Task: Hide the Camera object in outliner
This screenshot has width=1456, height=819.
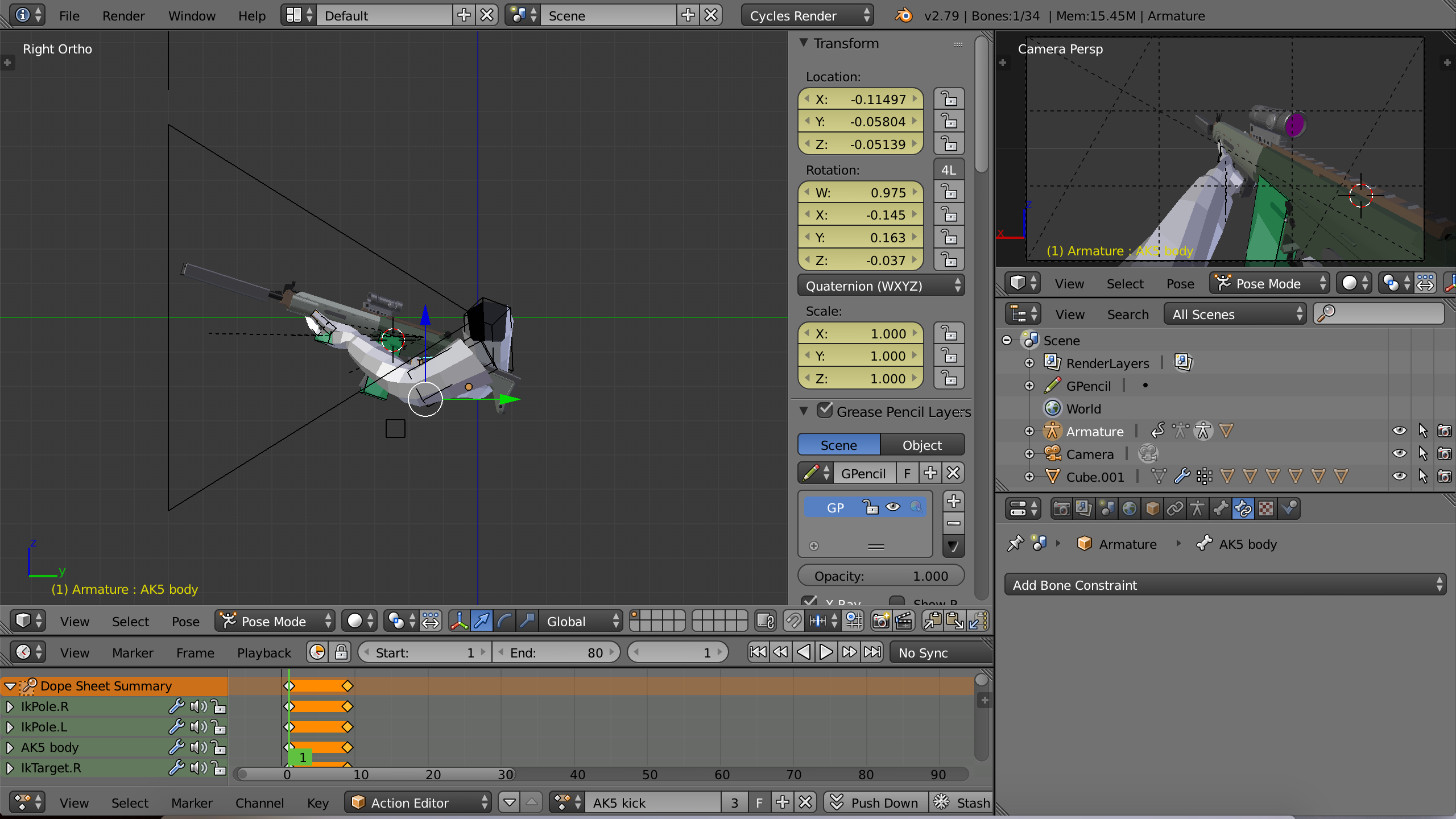Action: tap(1399, 454)
